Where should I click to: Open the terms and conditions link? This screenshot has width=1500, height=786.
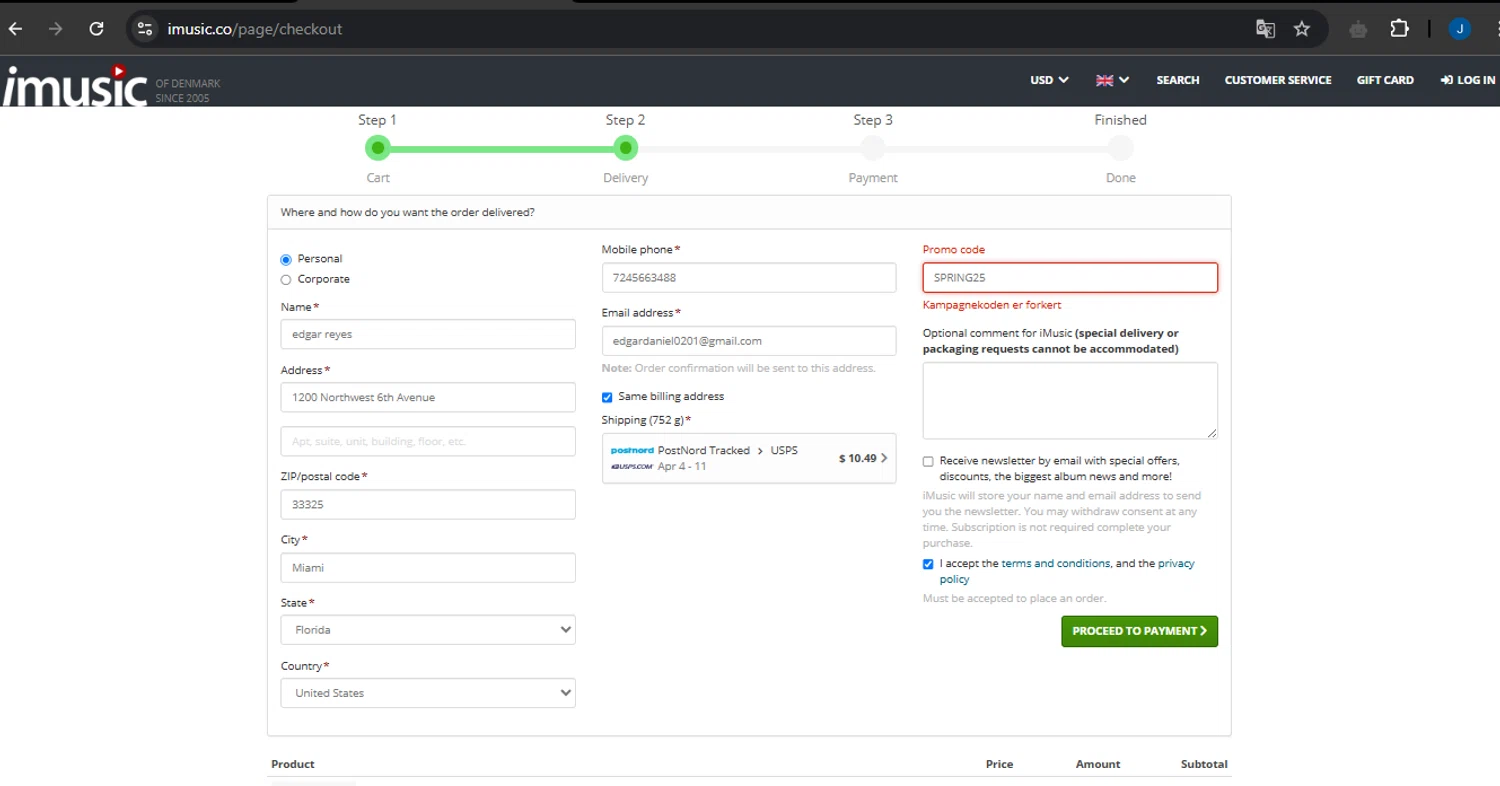coord(1055,563)
